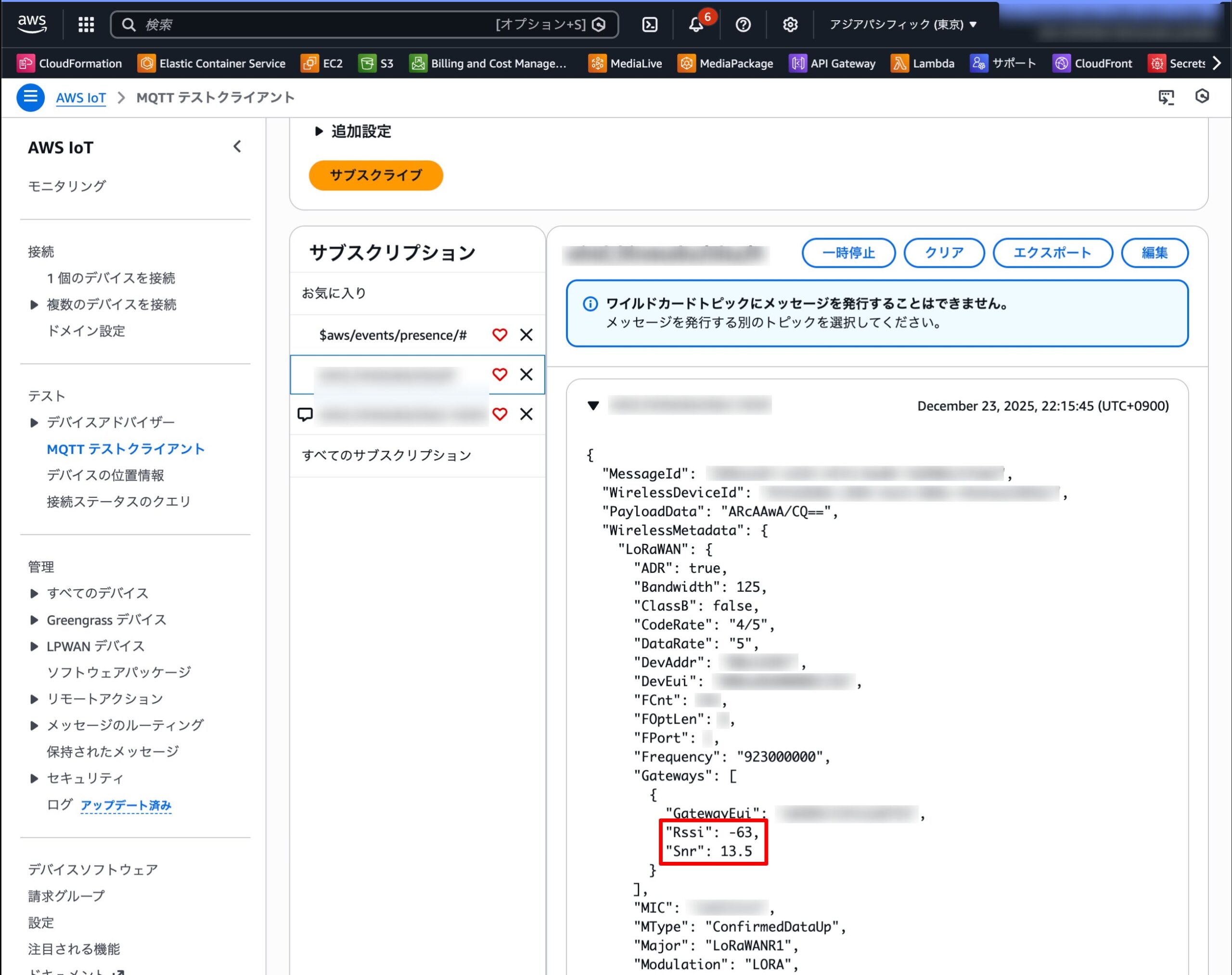This screenshot has height=975, width=1232.
Task: Toggle the heart on the third subscription
Action: coord(501,414)
